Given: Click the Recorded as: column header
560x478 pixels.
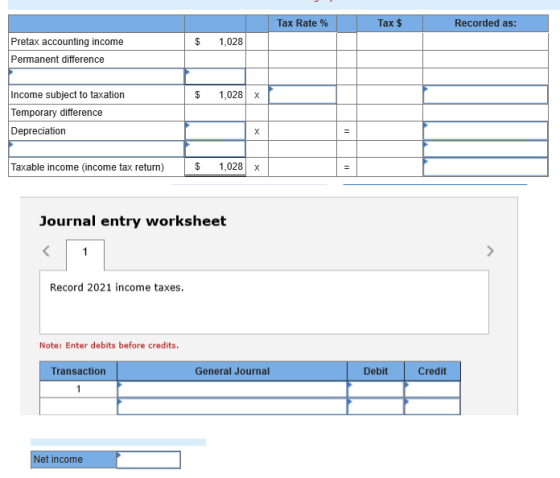Looking at the screenshot, I should point(485,23).
